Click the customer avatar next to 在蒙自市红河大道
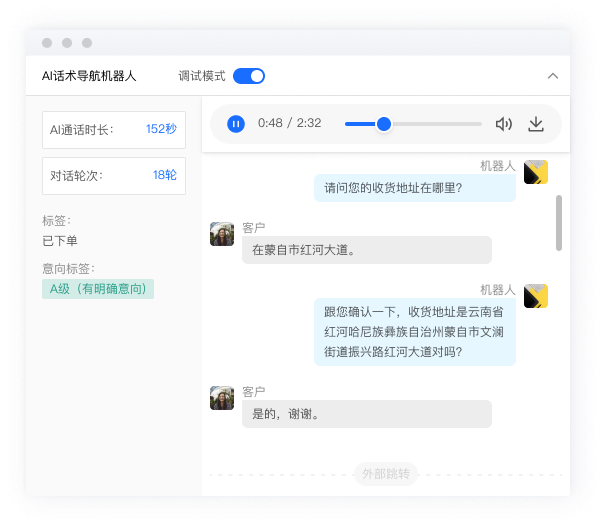This screenshot has width=604, height=526. coord(222,234)
